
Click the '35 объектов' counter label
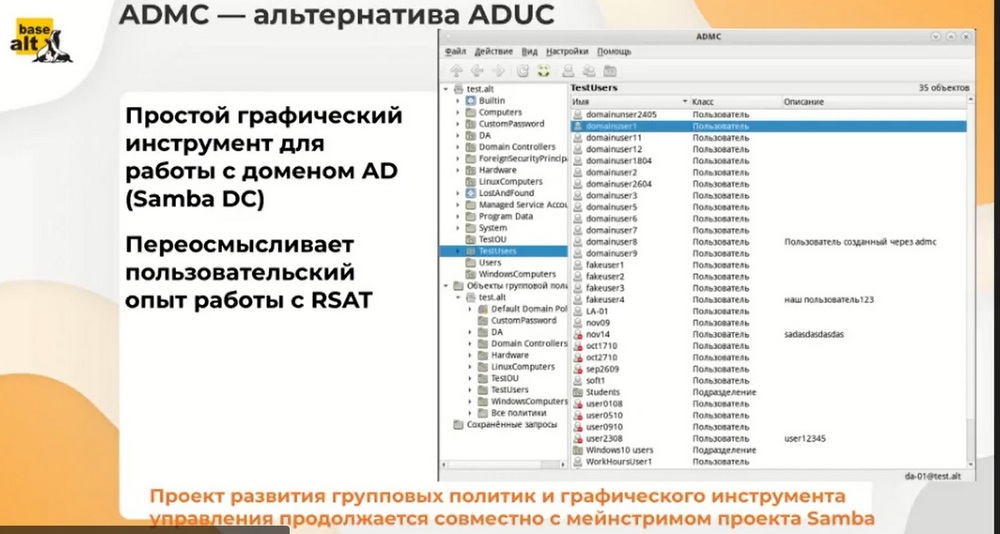(944, 88)
